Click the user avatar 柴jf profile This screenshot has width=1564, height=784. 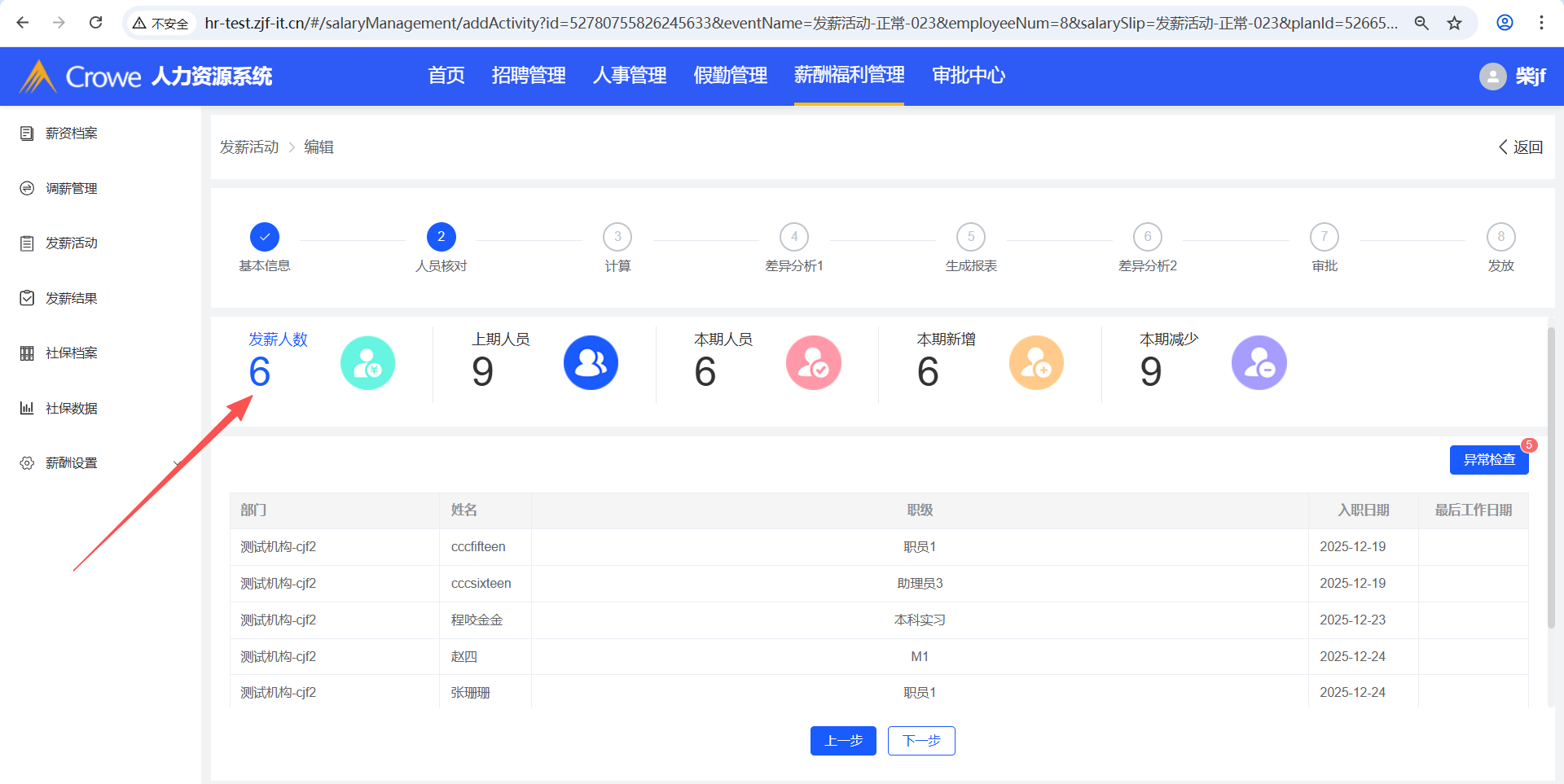coord(1512,77)
